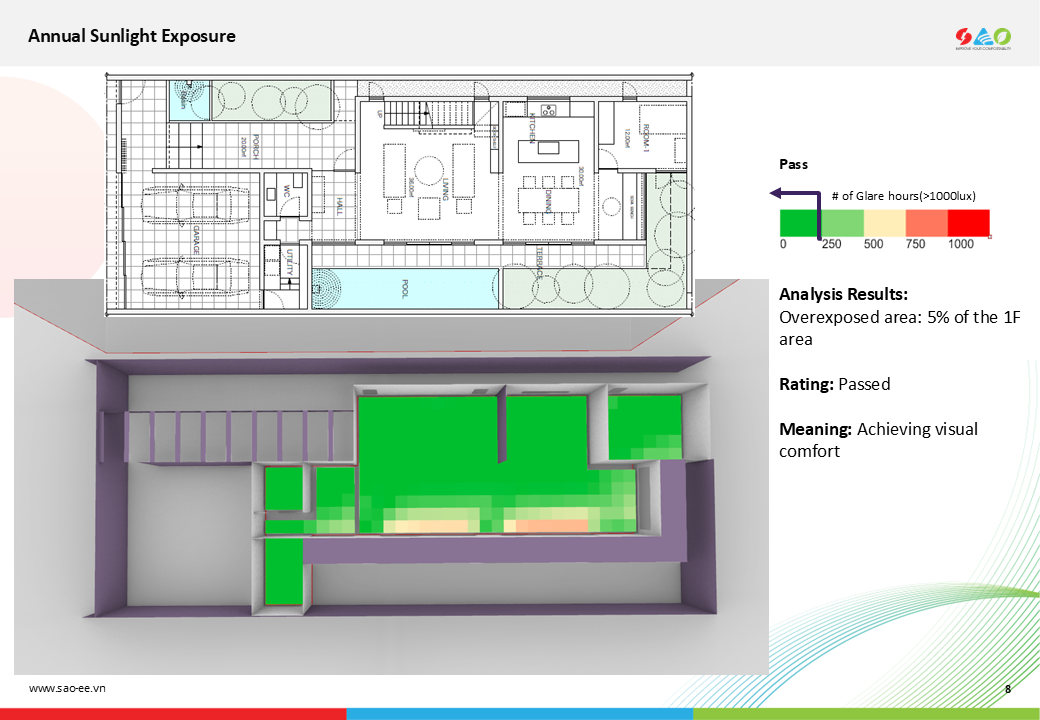Screen dimensions: 1040x720
Task: Click the upper car outline in the garage
Action: [x=196, y=204]
